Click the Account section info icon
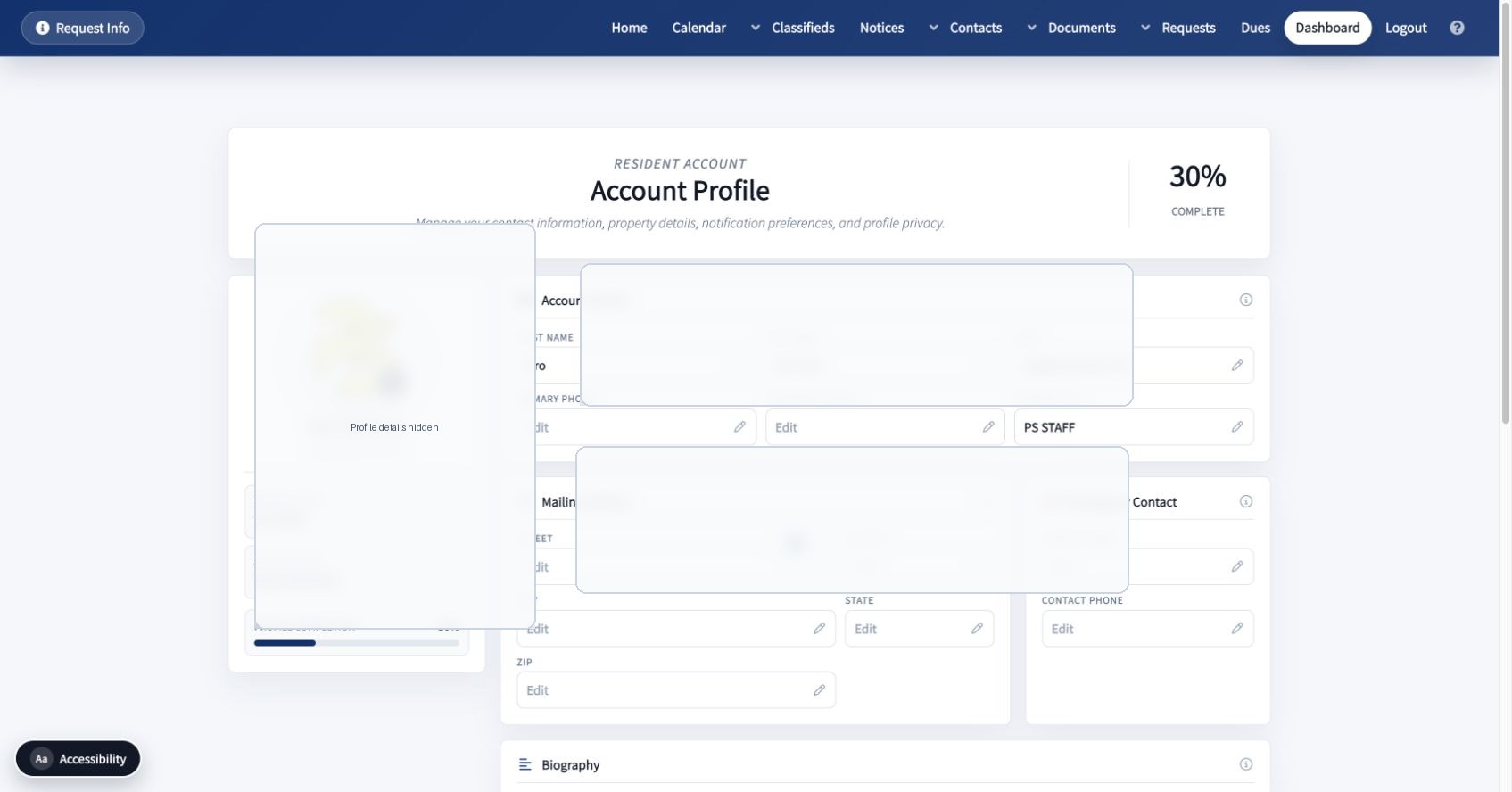 (1246, 300)
